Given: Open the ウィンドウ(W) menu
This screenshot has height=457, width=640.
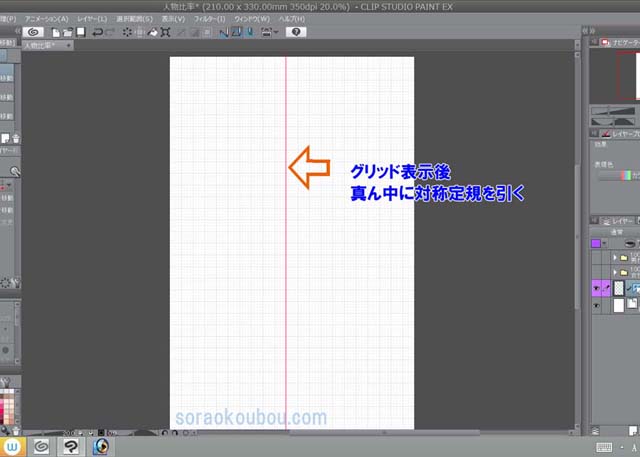Looking at the screenshot, I should [x=252, y=19].
